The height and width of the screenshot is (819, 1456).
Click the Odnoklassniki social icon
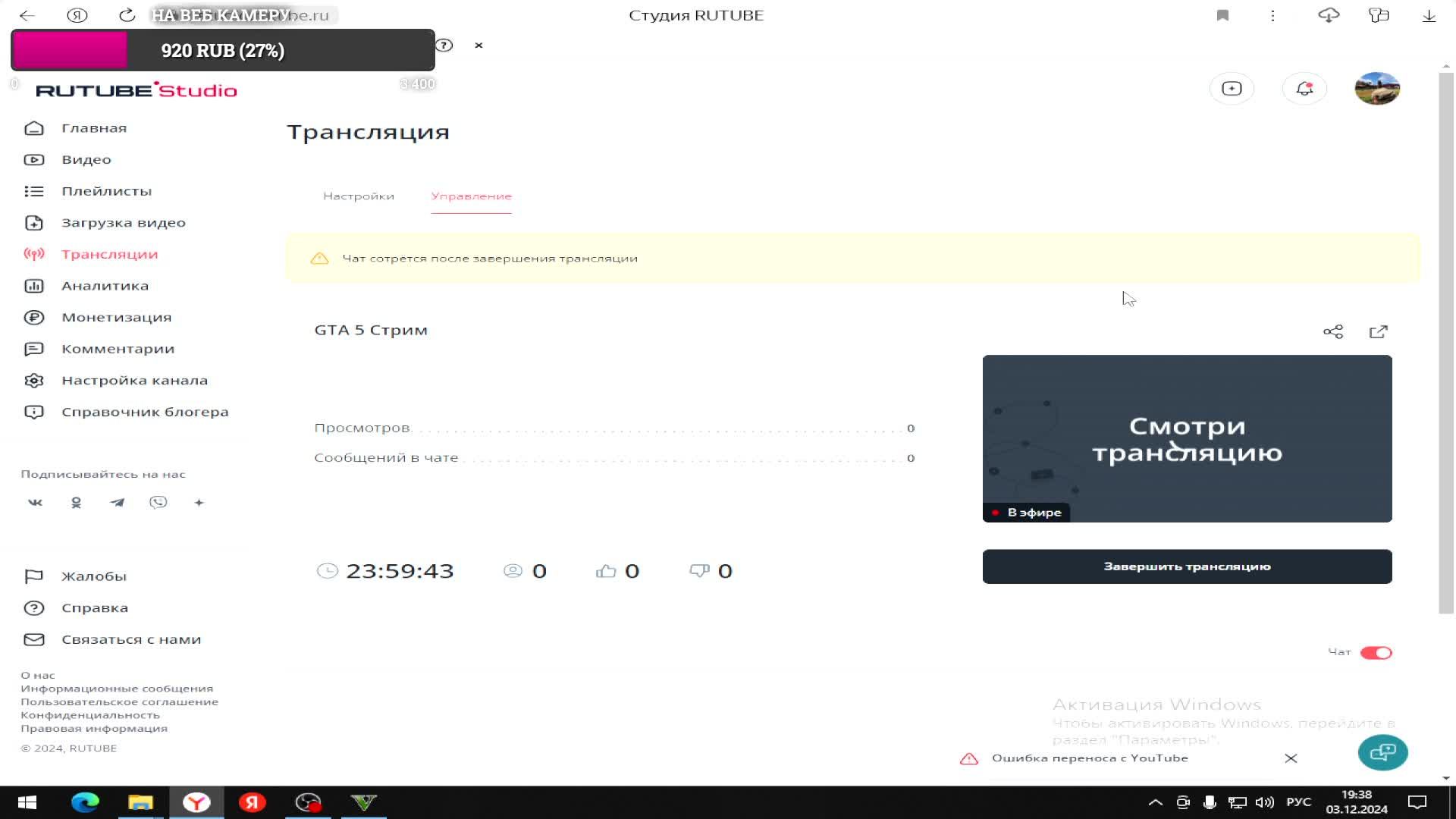click(x=76, y=502)
